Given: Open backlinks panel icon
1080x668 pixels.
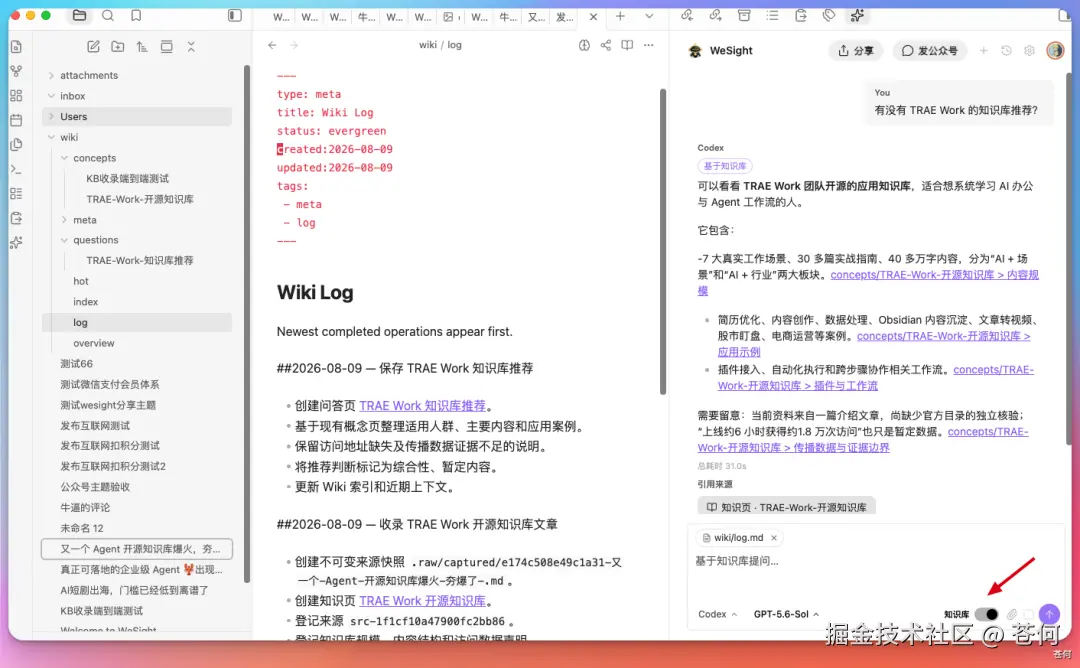Looking at the screenshot, I should point(687,15).
